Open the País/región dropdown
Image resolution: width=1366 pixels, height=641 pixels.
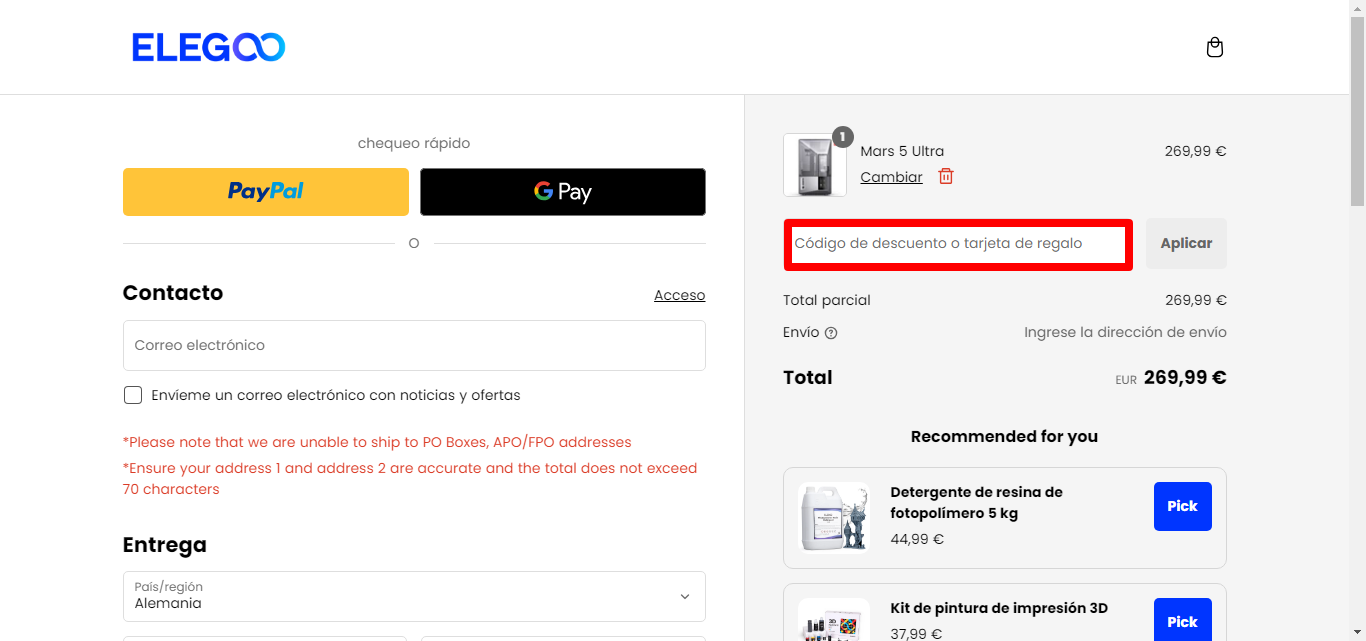point(414,596)
